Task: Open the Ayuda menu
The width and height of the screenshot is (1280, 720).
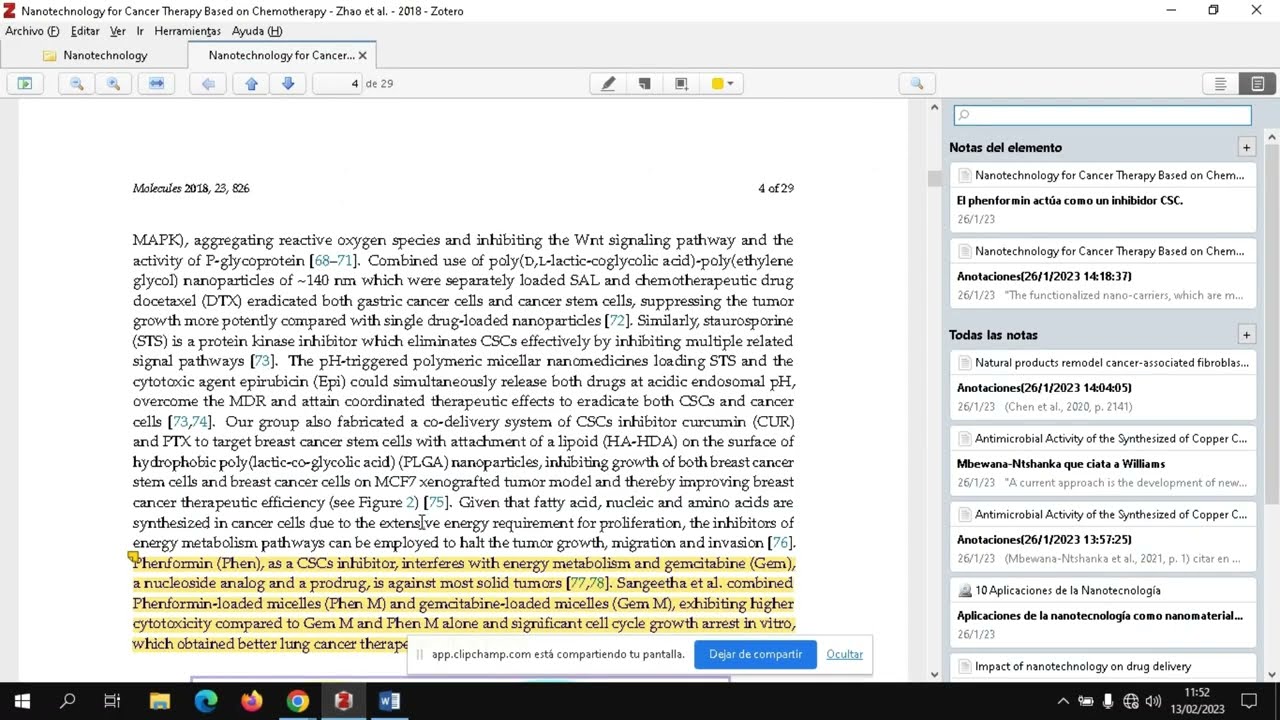Action: pos(257,31)
